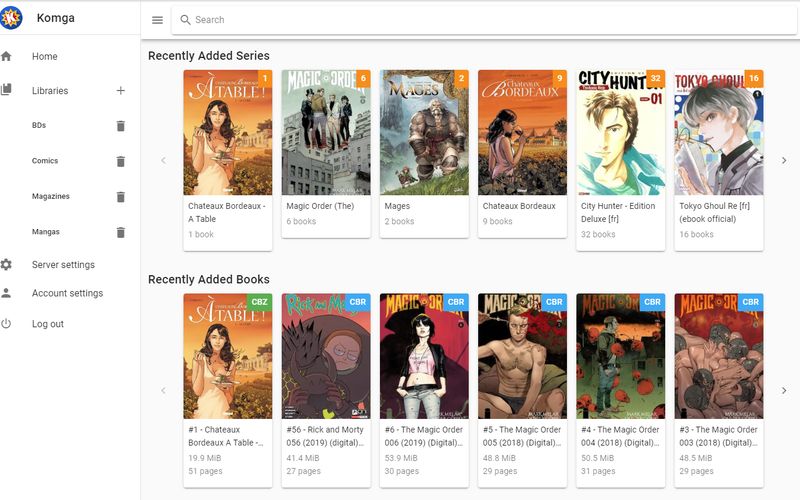Open Chateaux Bordeaux series cover
Screen dimensions: 800x500
[x=522, y=132]
